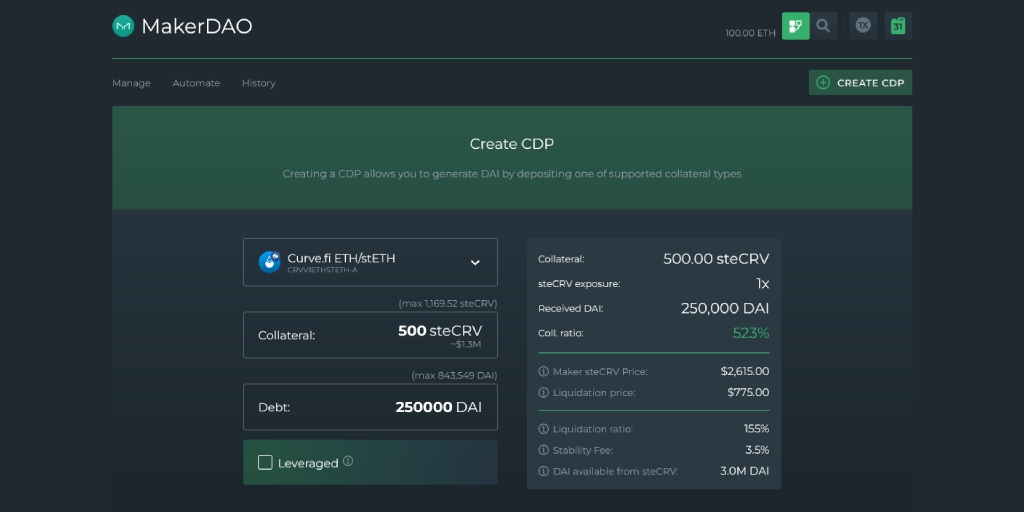Enable the Leveraged checkbox
Viewport: 1024px width, 512px height.
click(265, 462)
